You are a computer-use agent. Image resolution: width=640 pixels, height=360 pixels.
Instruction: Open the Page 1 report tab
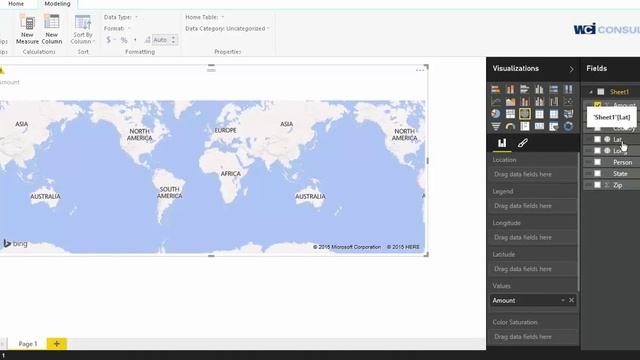28,344
